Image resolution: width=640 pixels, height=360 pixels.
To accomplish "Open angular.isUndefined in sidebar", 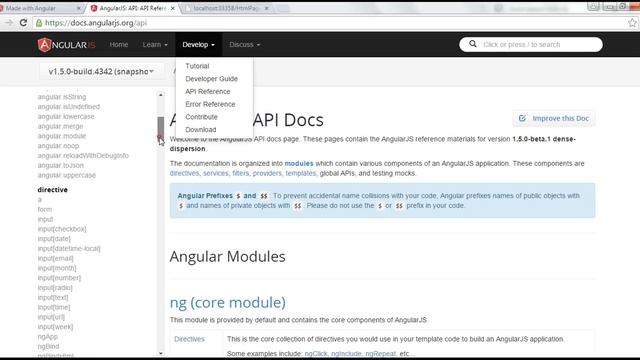I will [69, 107].
